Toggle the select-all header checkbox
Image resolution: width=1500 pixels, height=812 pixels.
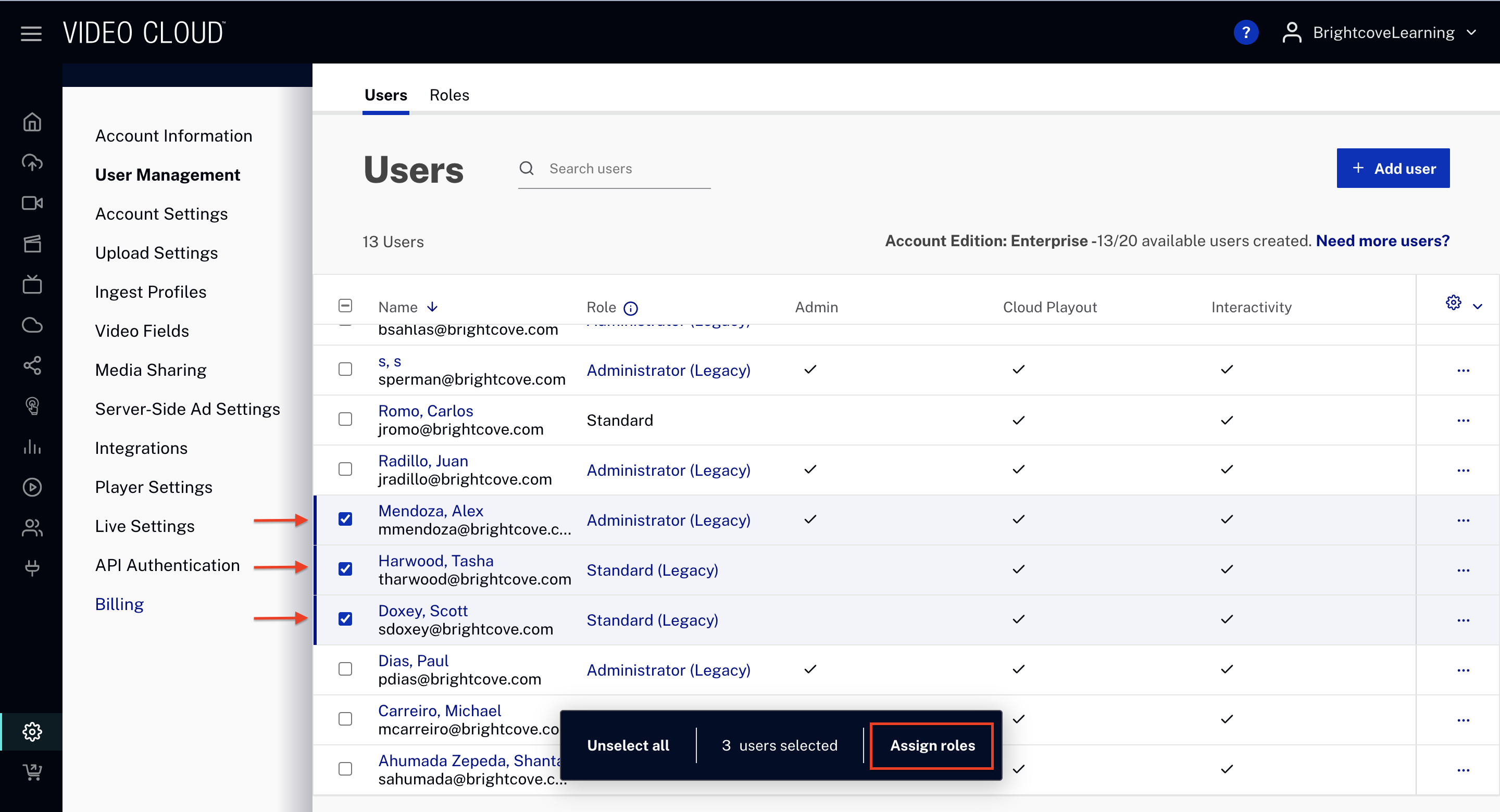tap(345, 306)
